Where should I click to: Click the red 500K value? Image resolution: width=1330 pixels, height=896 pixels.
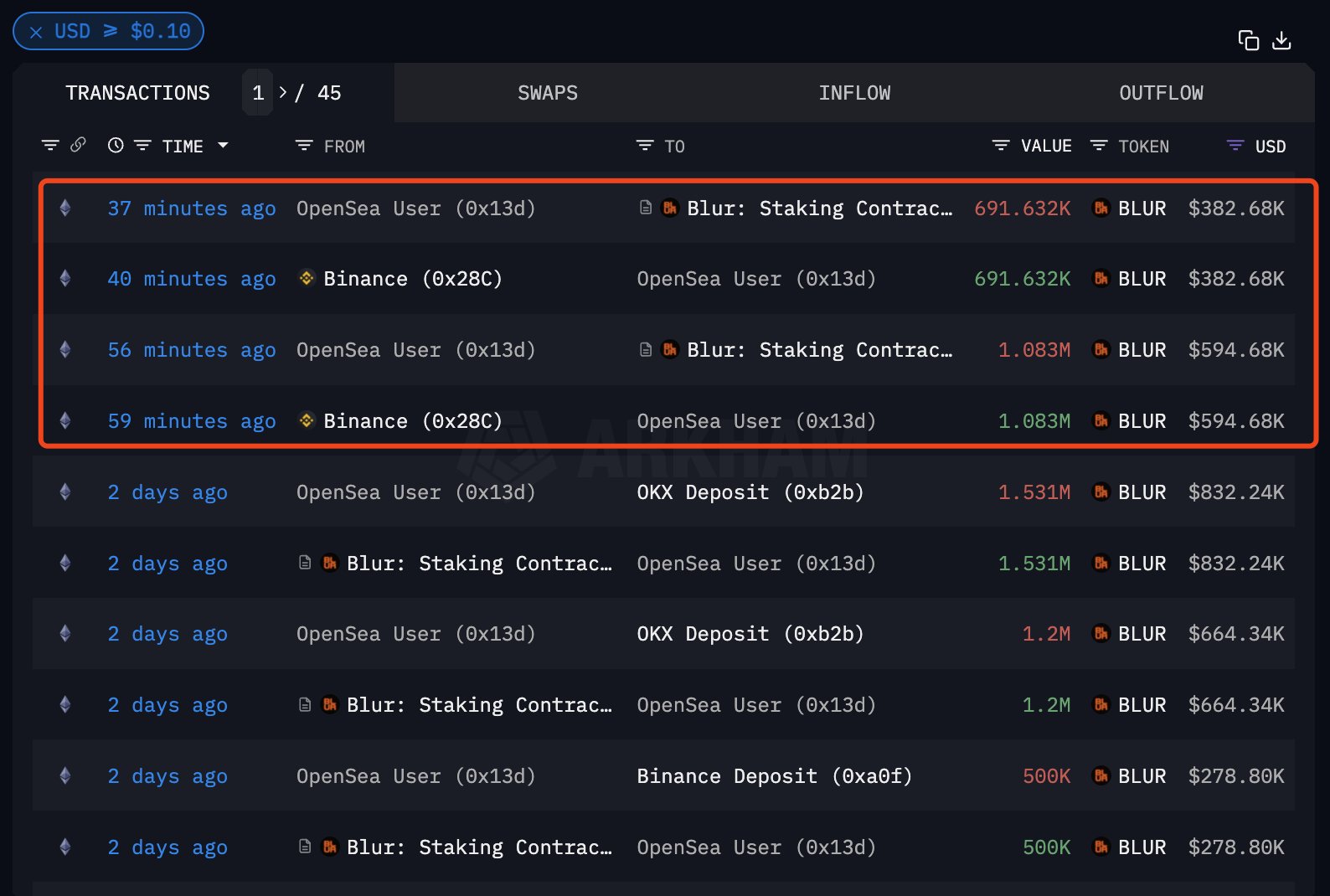click(1047, 776)
